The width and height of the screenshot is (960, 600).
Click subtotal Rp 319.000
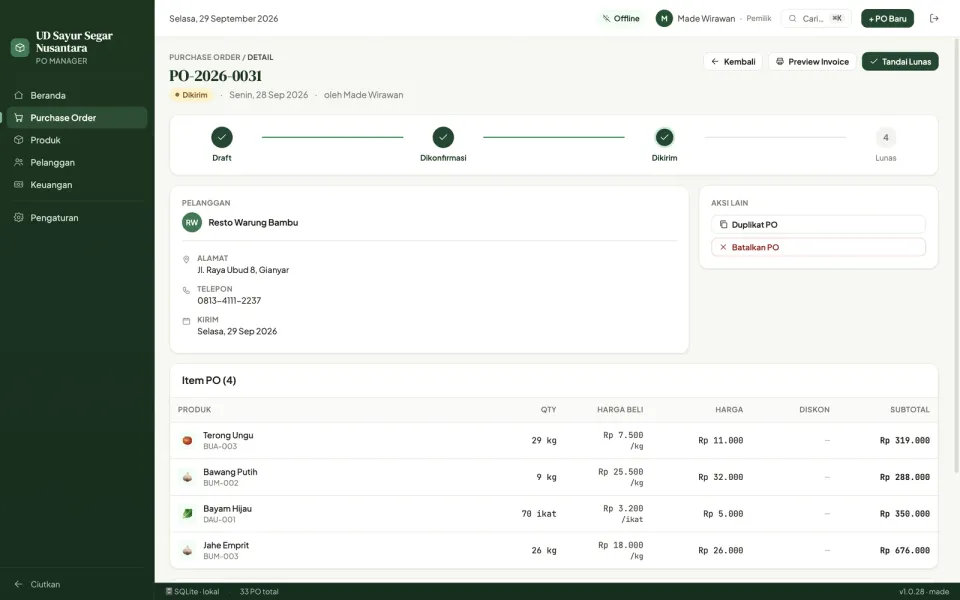(x=904, y=440)
